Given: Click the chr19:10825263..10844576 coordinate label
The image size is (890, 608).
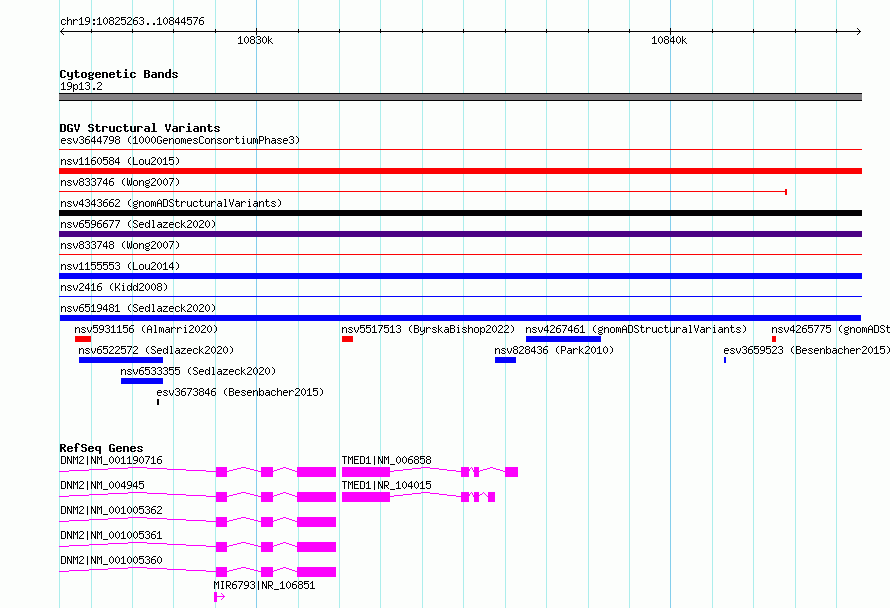Looking at the screenshot, I should 132,21.
